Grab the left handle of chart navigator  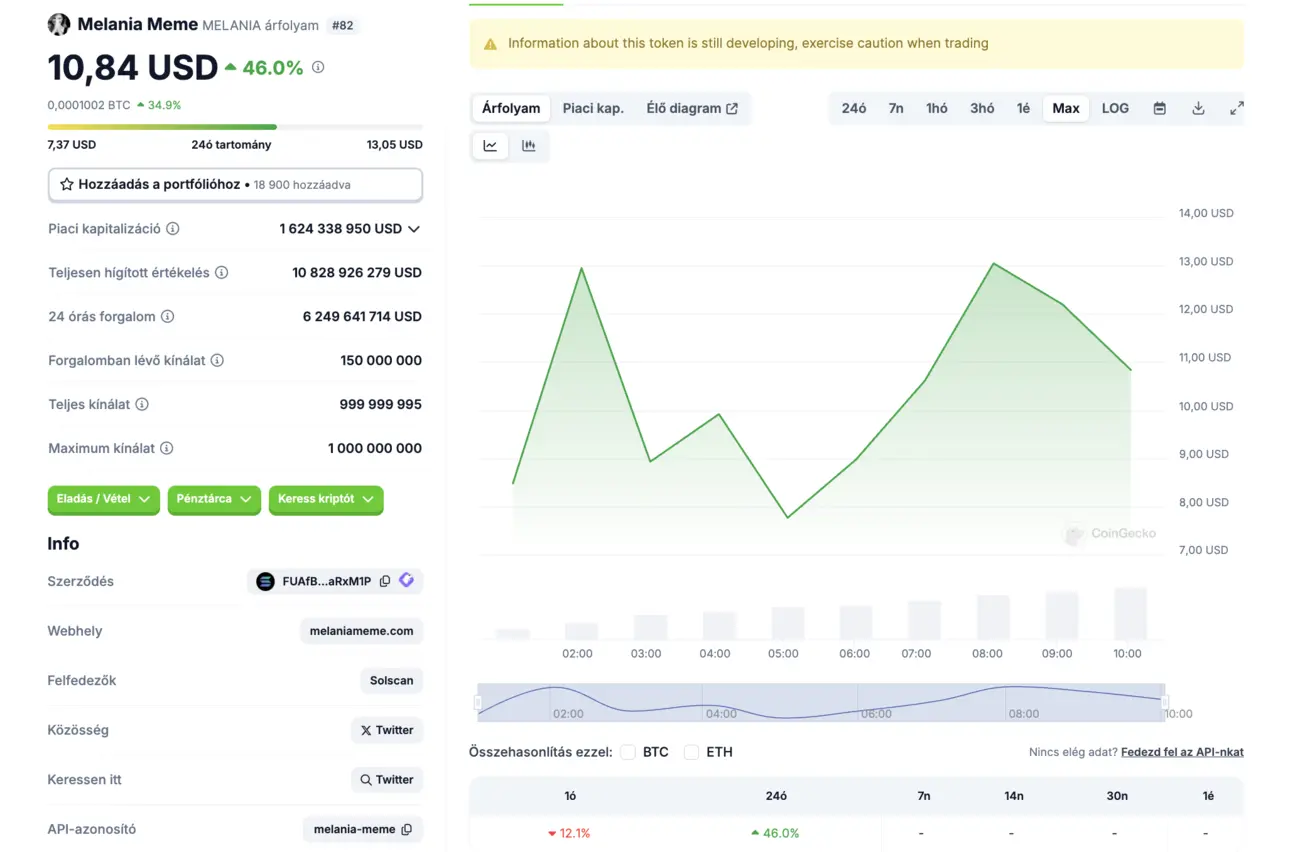(x=478, y=703)
